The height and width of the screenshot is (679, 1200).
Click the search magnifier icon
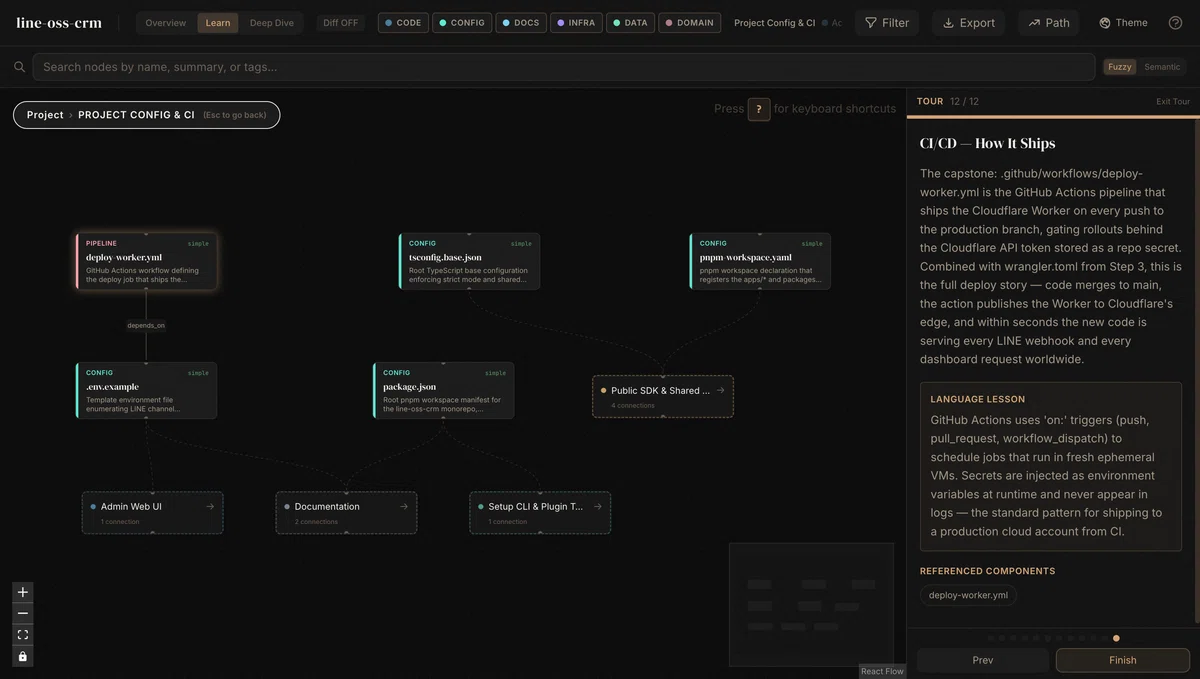coord(19,67)
